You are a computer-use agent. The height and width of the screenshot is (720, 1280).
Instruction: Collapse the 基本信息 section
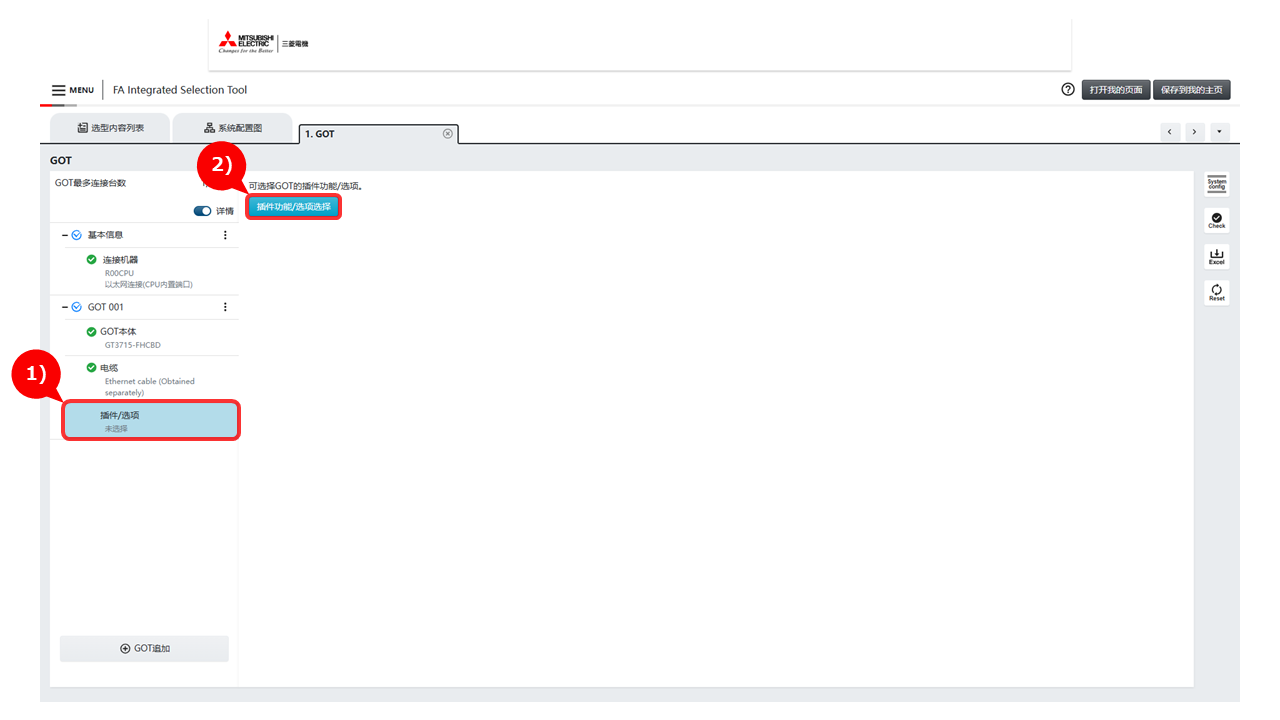click(x=65, y=235)
